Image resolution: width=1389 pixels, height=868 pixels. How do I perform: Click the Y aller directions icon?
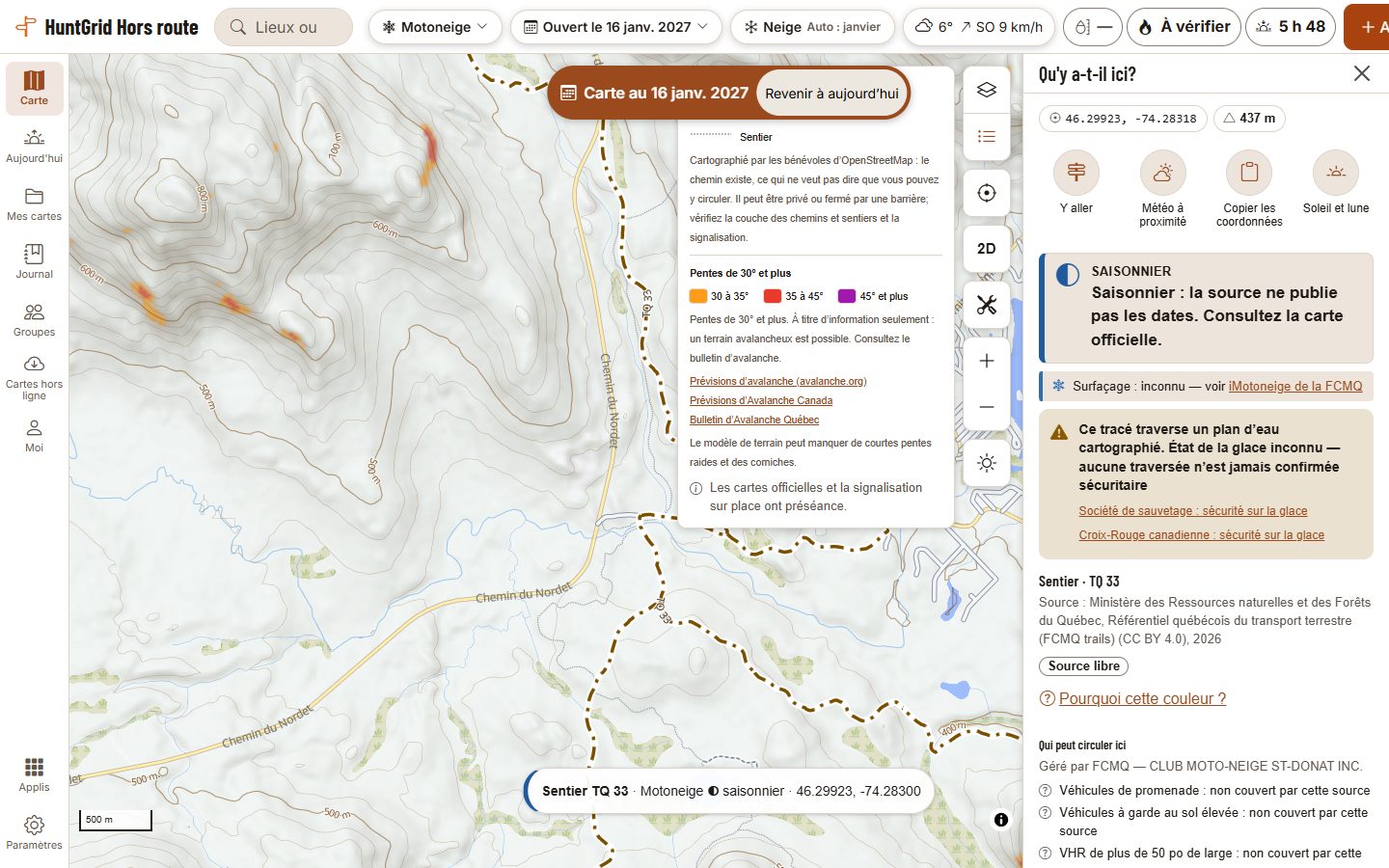tap(1076, 173)
